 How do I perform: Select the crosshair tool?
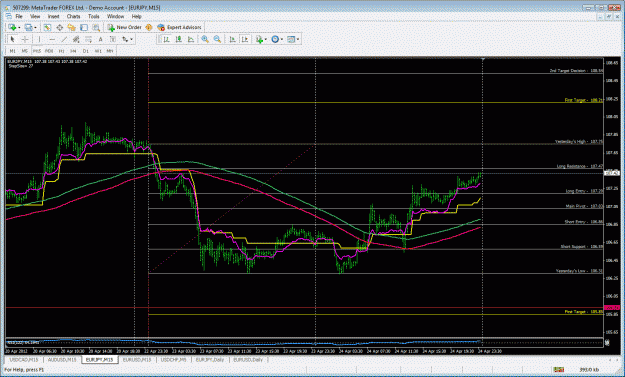pos(25,39)
